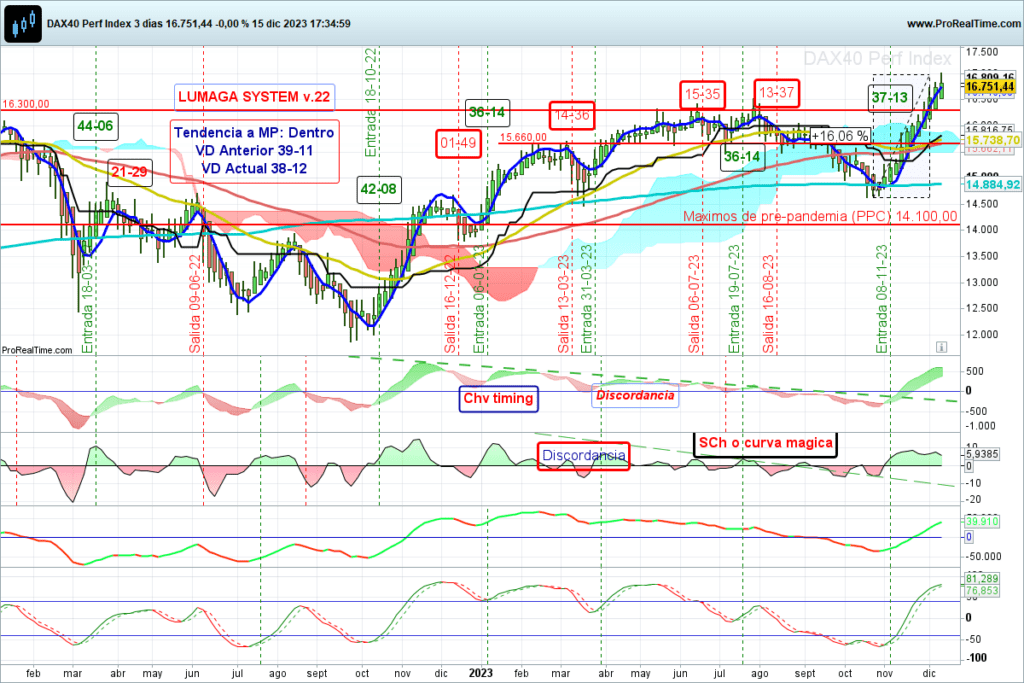Click the 12.000 price axis value
Image resolution: width=1024 pixels, height=683 pixels.
click(982, 334)
